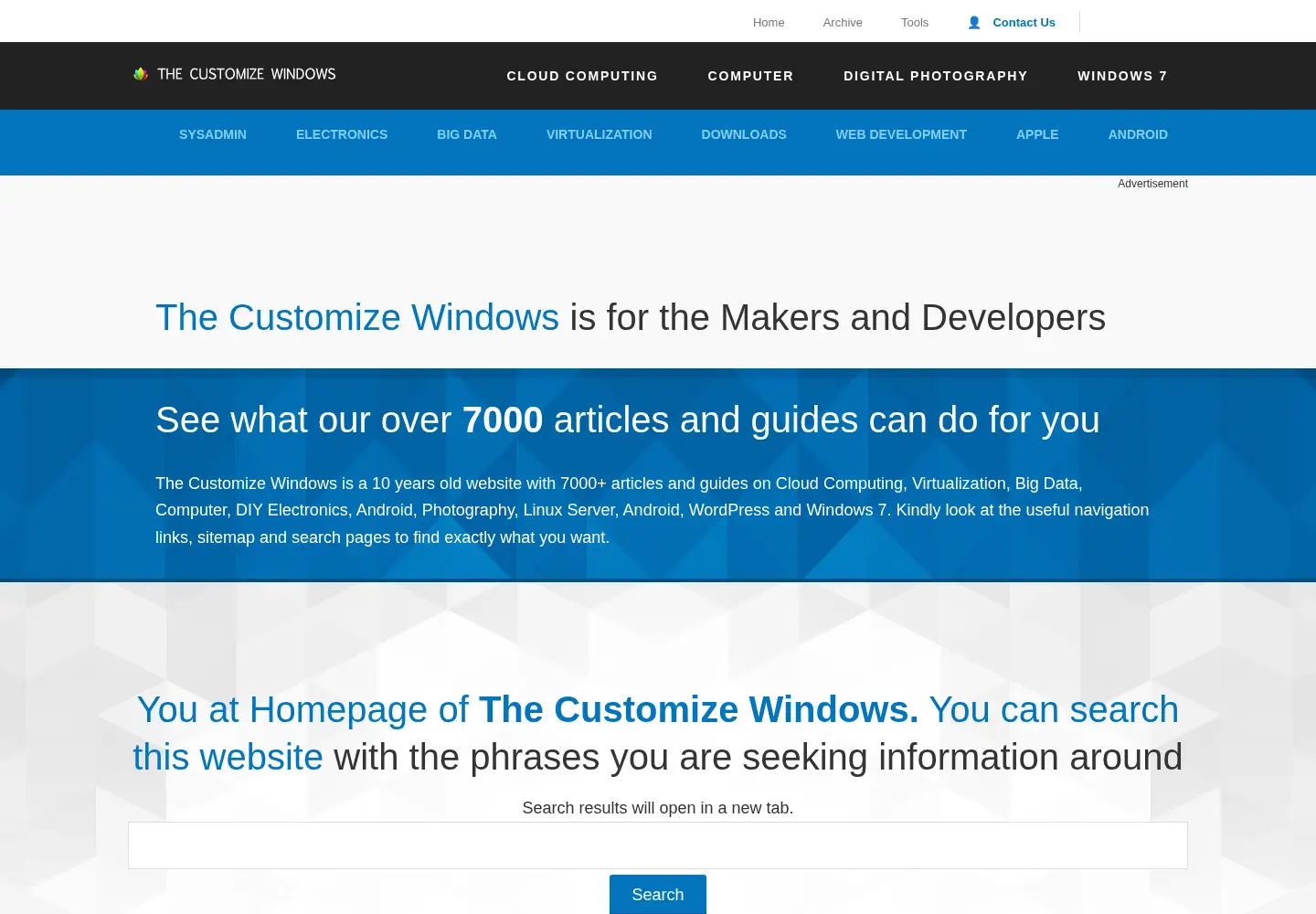This screenshot has height=914, width=1316.
Task: Open Computer menu item
Action: click(x=750, y=76)
